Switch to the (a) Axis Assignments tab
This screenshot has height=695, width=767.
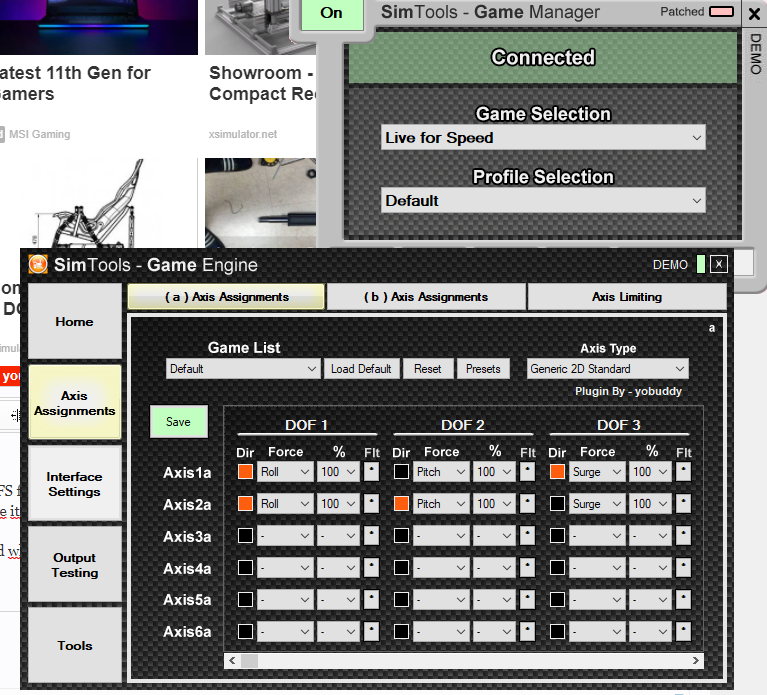[226, 297]
